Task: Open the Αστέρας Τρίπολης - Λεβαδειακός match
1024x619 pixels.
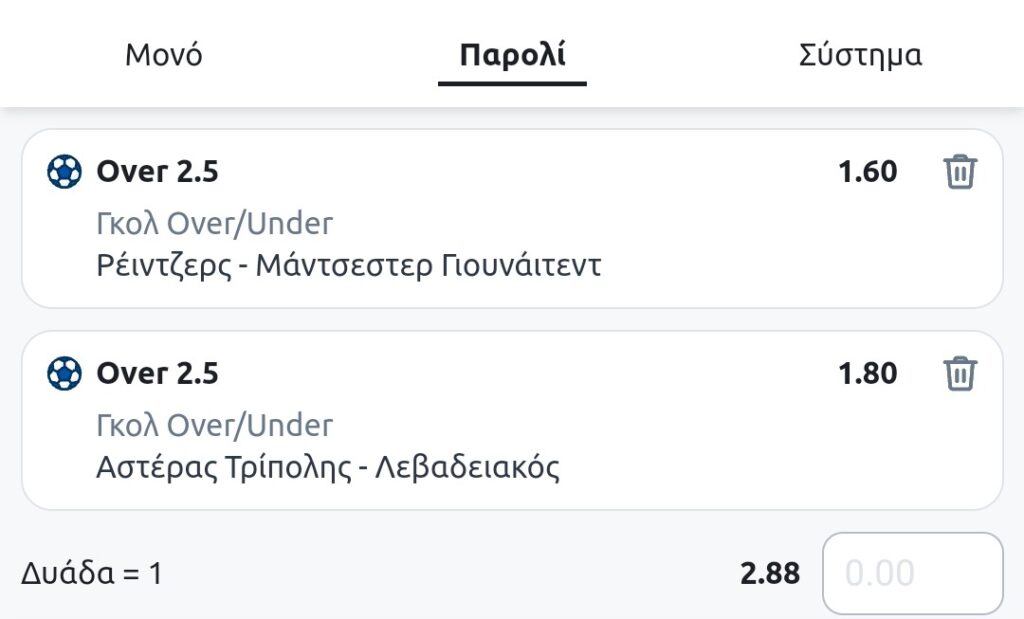Action: coord(327,467)
